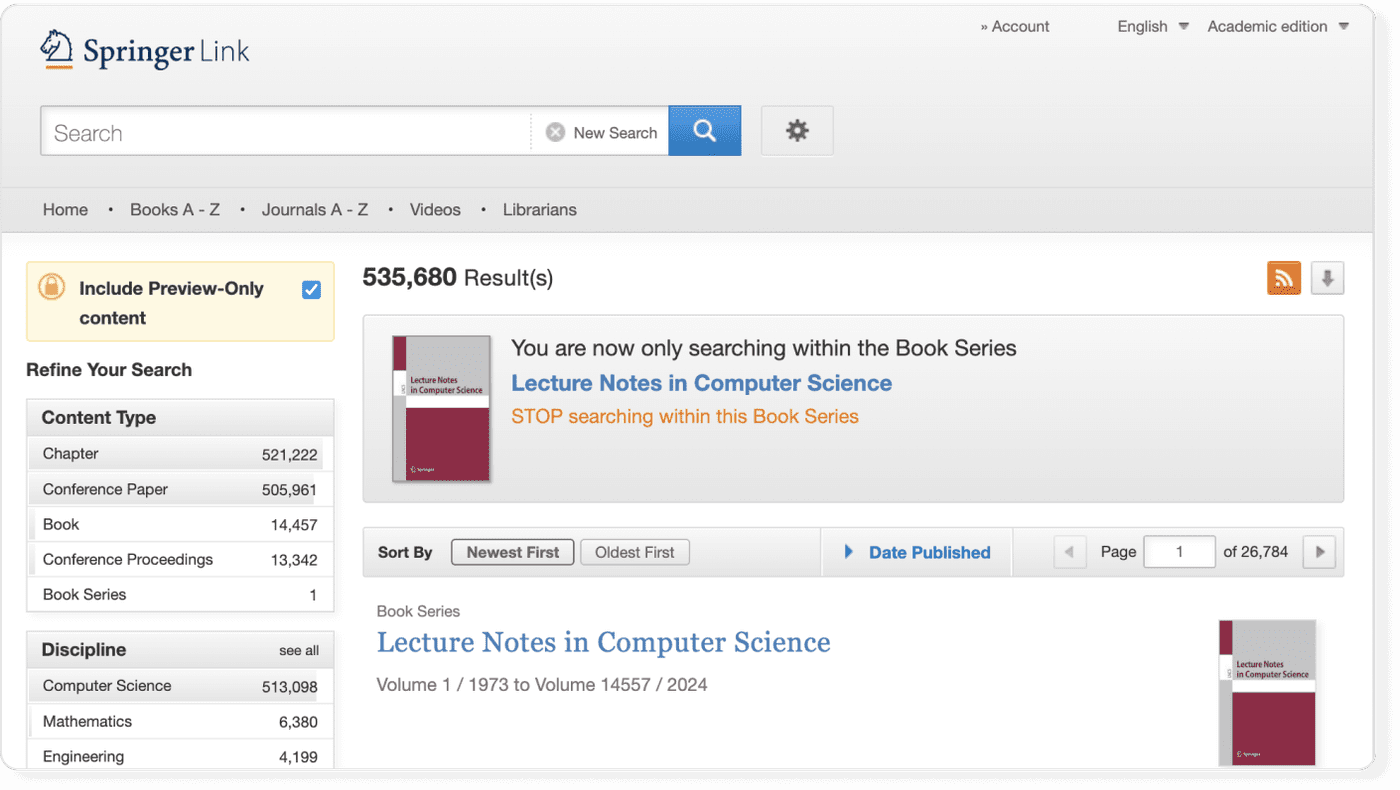The image size is (1400, 790).
Task: Filter results by Conference Paper
Action: pos(104,489)
